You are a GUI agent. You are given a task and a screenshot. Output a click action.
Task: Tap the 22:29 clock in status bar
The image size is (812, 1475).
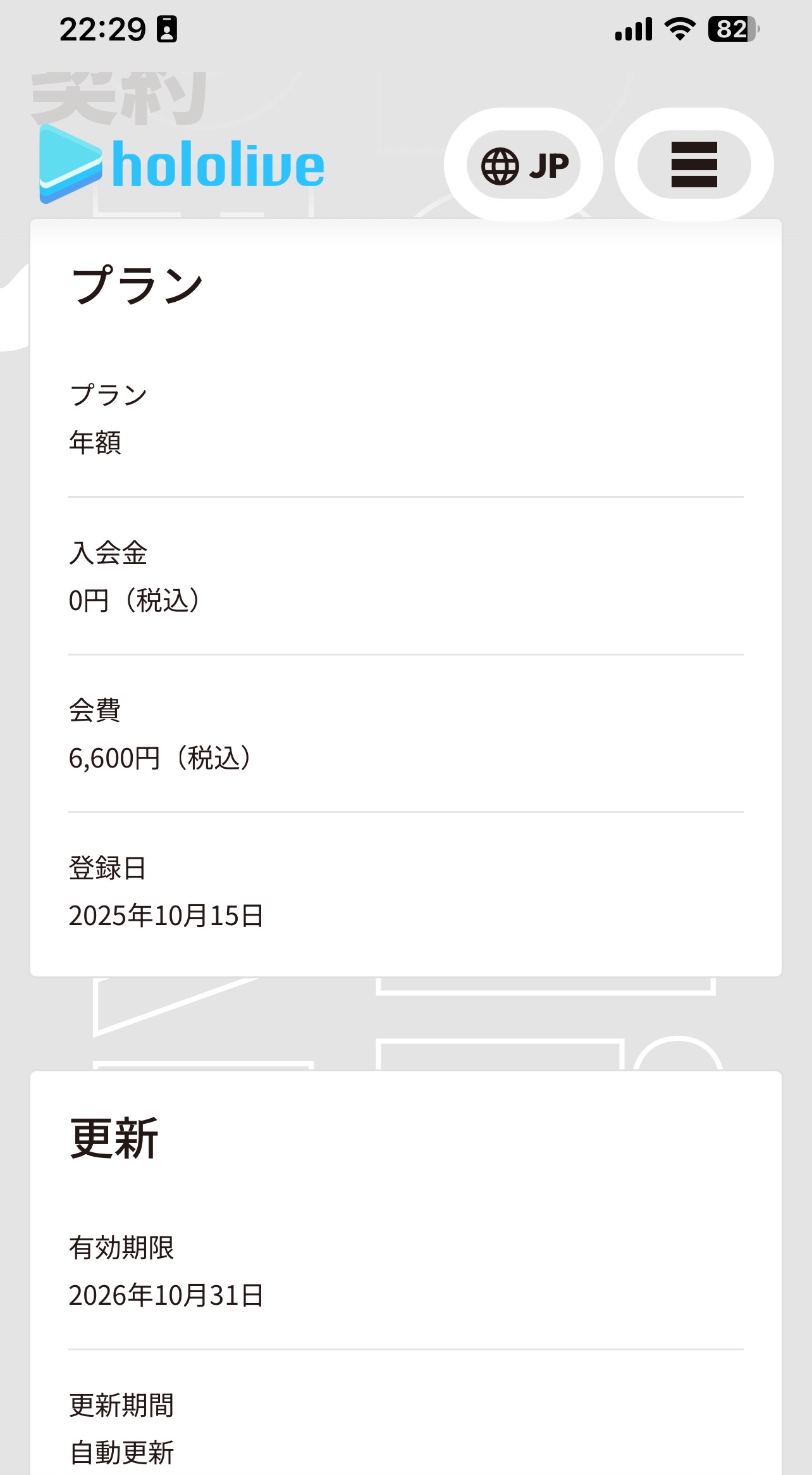click(102, 30)
